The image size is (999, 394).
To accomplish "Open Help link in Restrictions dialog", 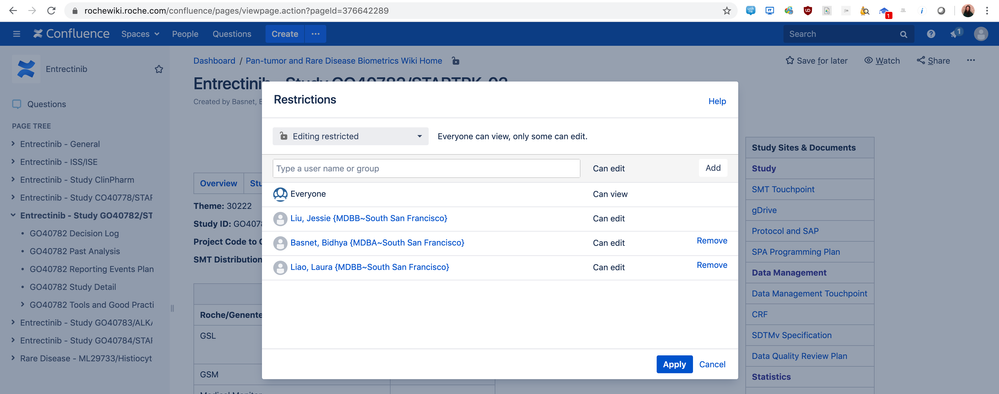I will pos(717,101).
